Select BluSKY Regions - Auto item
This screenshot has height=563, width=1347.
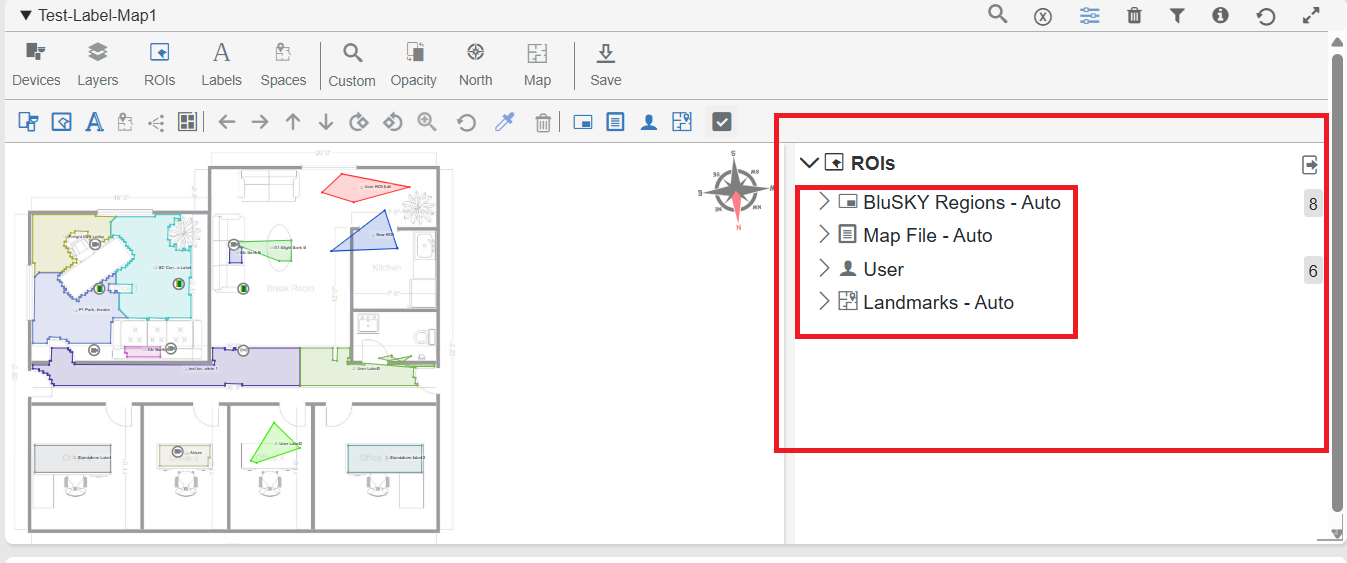tap(962, 202)
